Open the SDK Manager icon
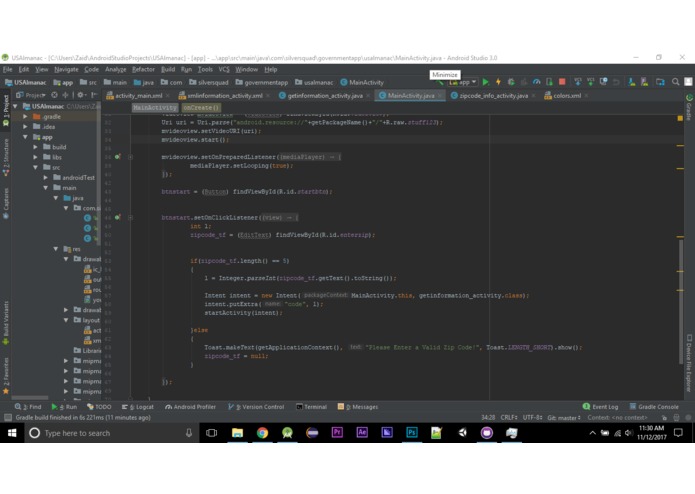The height and width of the screenshot is (494, 695). pos(644,82)
